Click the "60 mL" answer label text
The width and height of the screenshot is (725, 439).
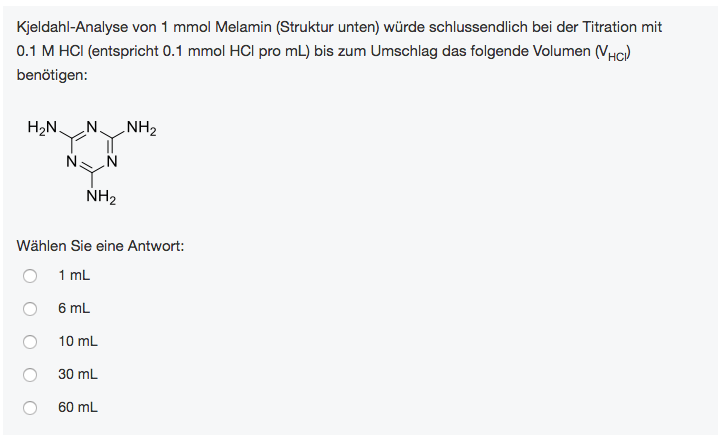[x=78, y=407]
